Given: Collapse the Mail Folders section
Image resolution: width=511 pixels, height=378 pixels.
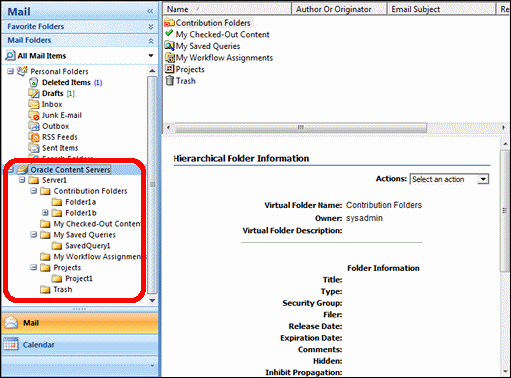Looking at the screenshot, I should click(x=151, y=41).
